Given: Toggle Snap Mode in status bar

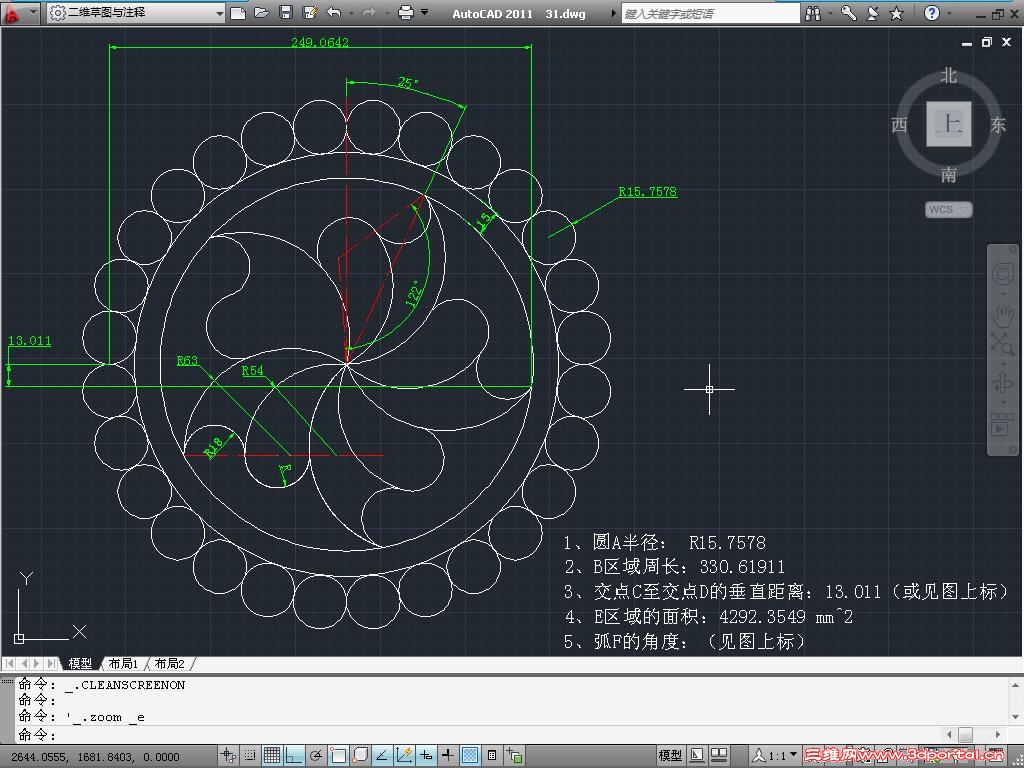Looking at the screenshot, I should [x=250, y=756].
